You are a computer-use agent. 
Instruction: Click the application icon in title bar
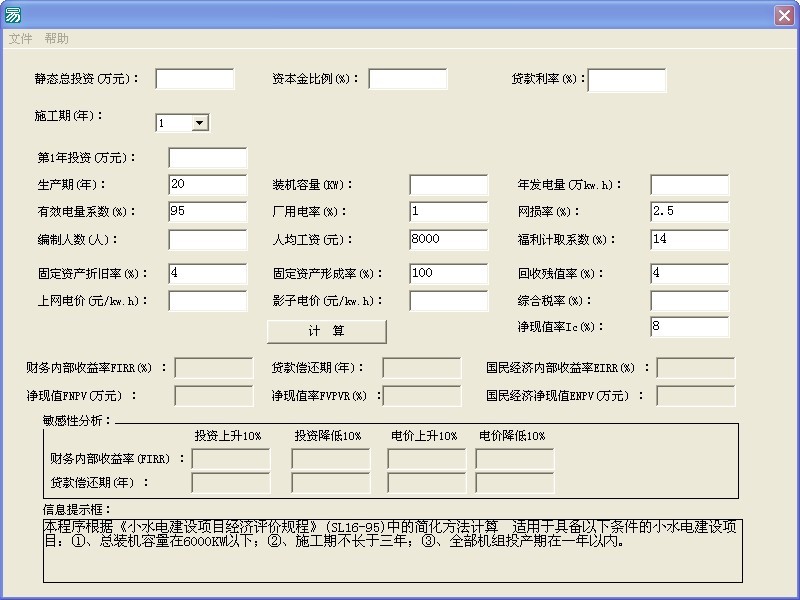click(13, 15)
